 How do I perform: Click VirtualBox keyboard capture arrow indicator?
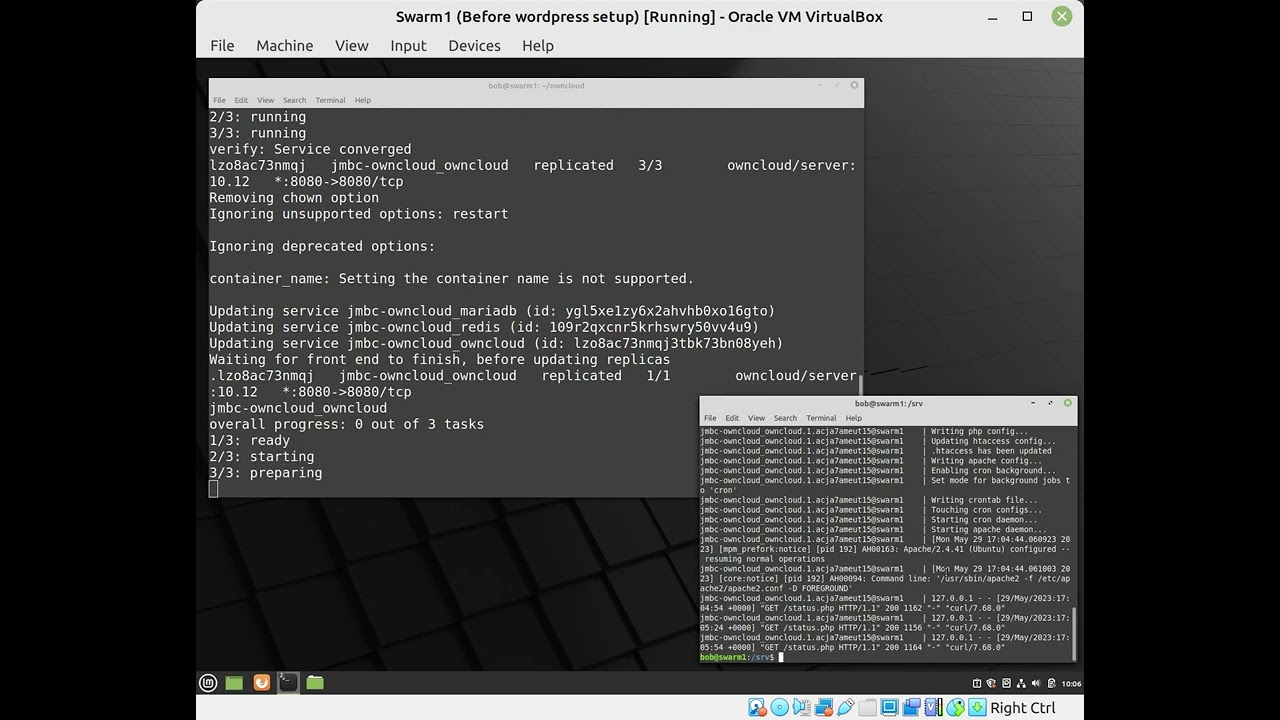tap(977, 708)
